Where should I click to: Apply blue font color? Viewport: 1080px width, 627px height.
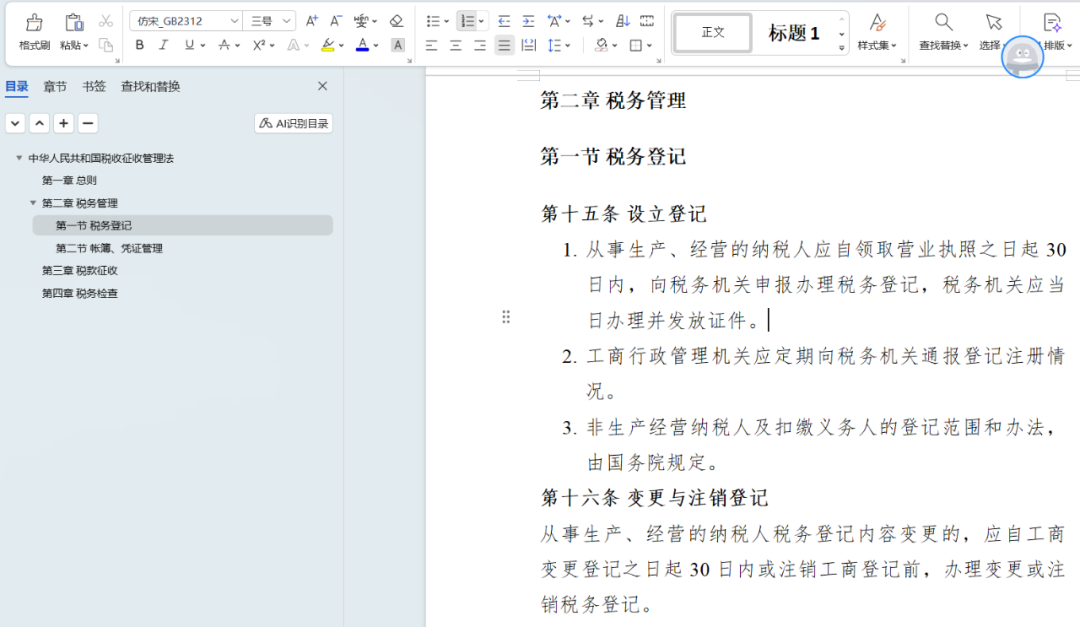362,45
